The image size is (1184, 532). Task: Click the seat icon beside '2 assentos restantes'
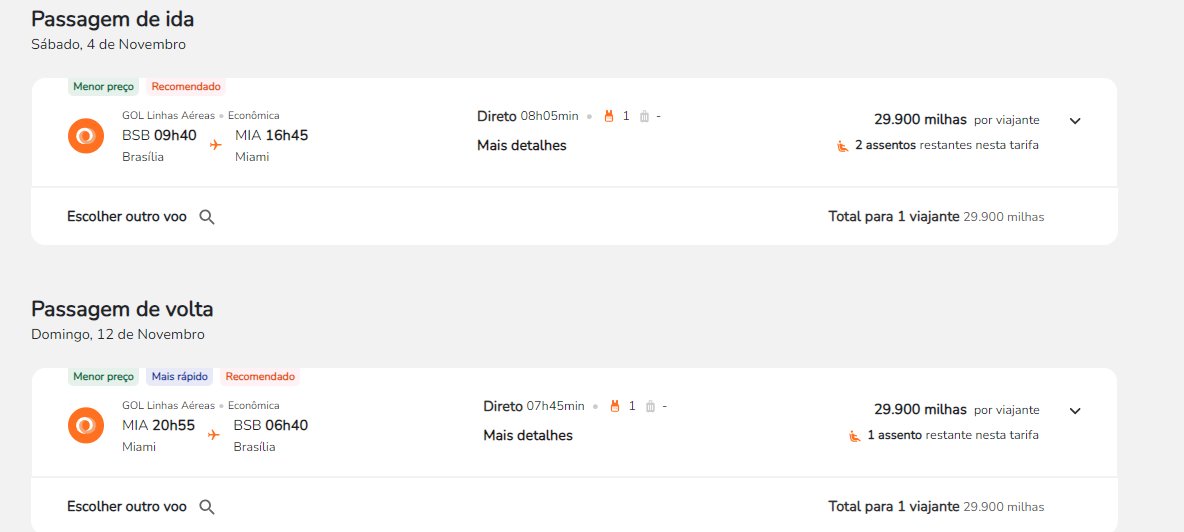point(843,146)
